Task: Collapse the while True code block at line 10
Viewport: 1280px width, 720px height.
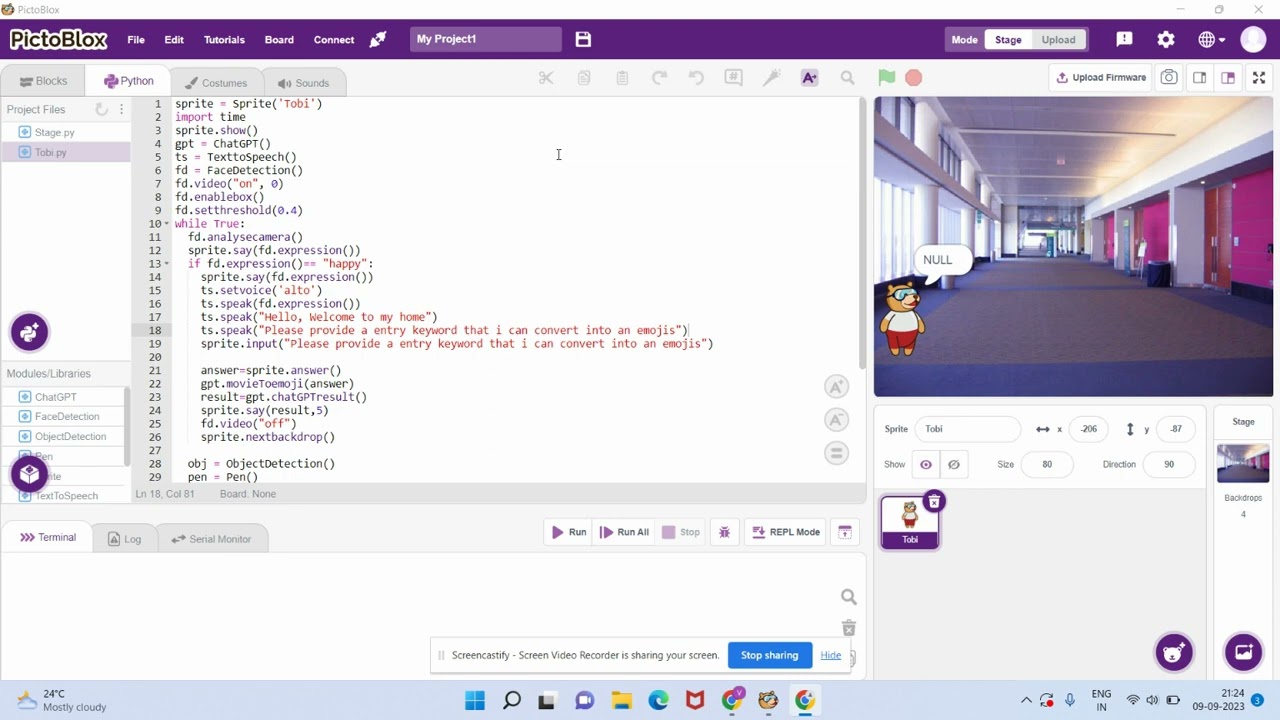Action: click(x=166, y=224)
